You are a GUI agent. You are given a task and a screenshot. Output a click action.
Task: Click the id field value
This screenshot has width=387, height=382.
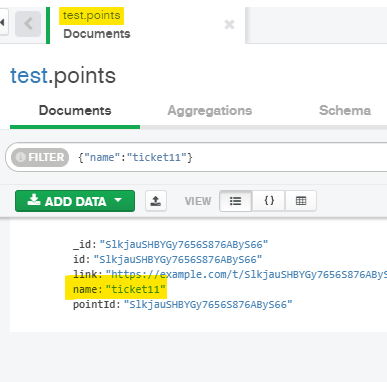[178, 259]
